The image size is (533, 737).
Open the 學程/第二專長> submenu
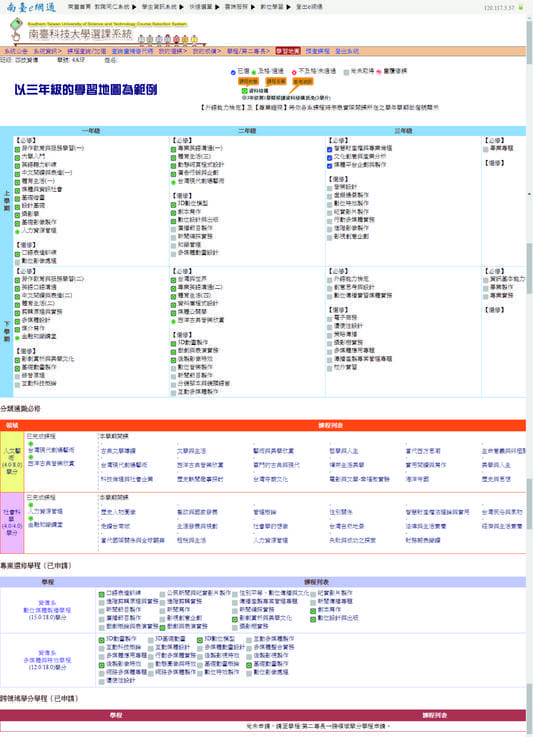pyautogui.click(x=249, y=51)
